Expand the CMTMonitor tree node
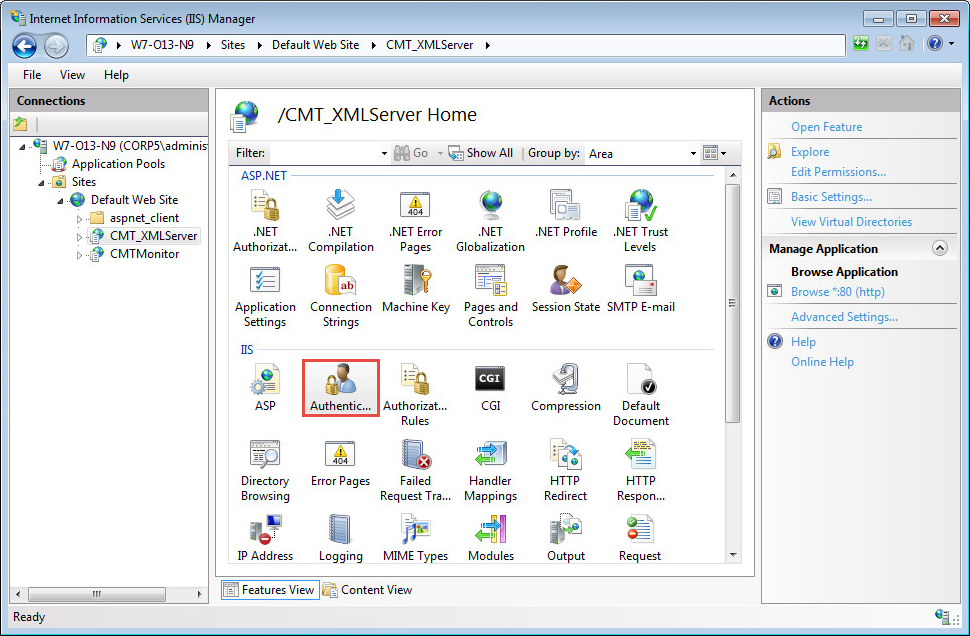The height and width of the screenshot is (636, 970). 79,254
